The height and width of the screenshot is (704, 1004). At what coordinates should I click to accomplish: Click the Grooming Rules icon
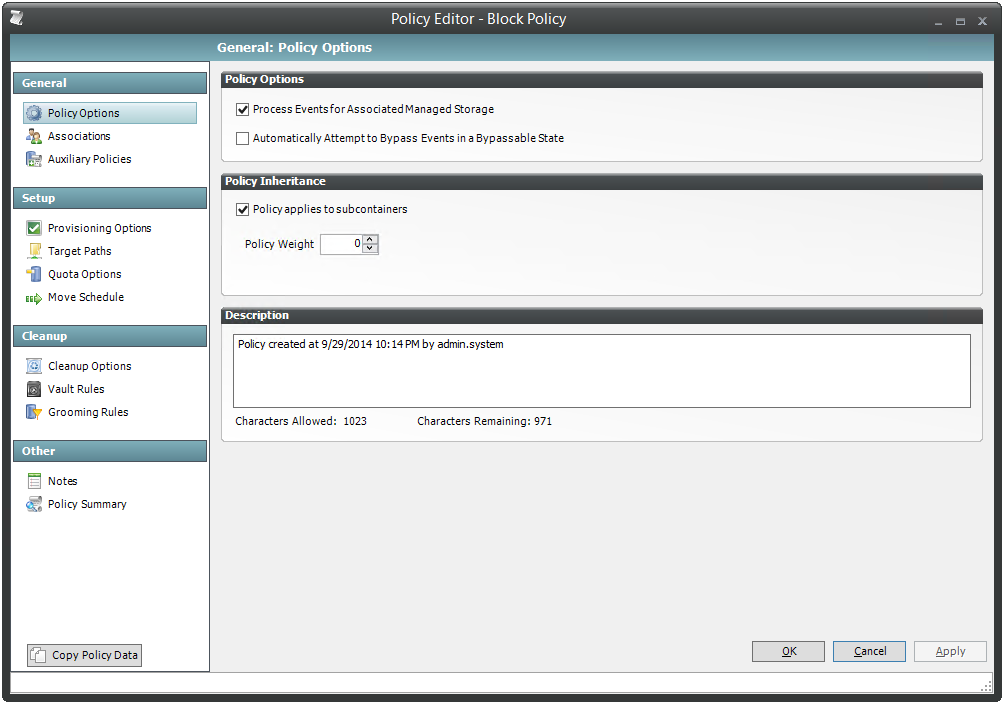click(34, 413)
